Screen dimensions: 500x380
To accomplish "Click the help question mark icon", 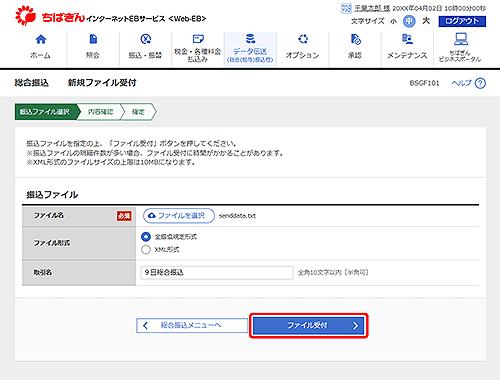I will [480, 83].
